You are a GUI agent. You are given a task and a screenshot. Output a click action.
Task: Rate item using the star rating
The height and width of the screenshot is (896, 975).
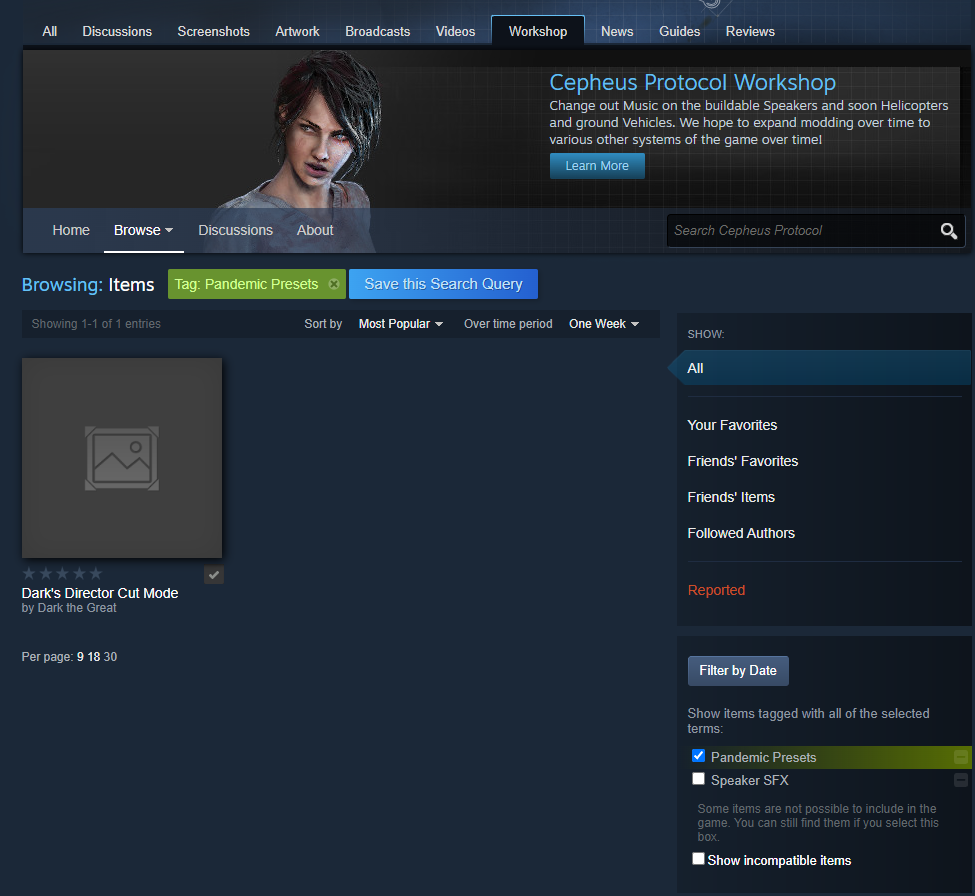click(x=62, y=573)
